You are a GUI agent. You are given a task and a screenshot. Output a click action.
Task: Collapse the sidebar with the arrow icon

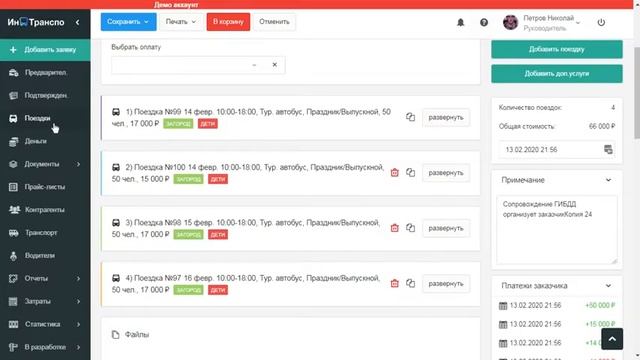(78, 22)
